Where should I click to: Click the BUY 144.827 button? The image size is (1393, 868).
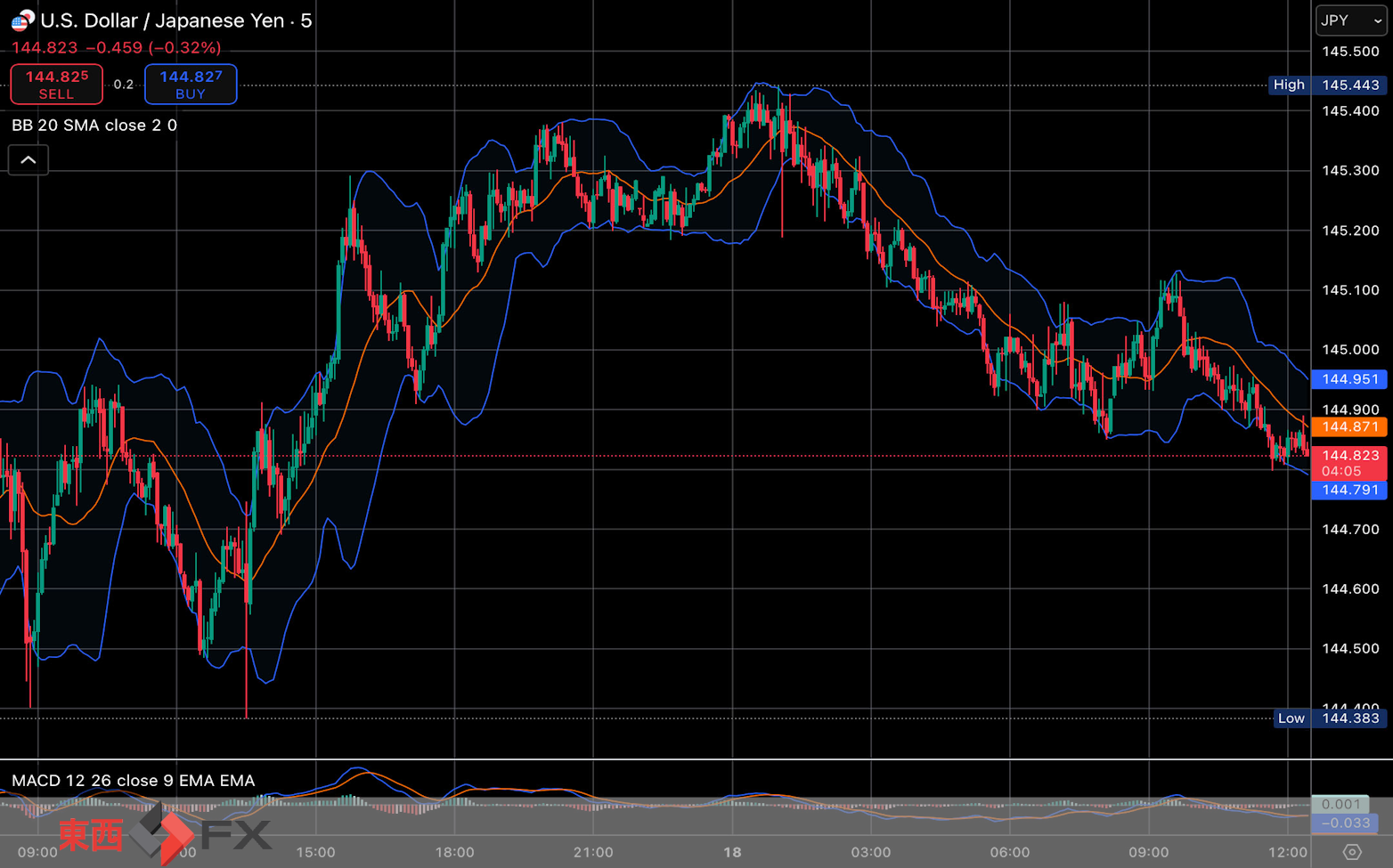[x=191, y=85]
